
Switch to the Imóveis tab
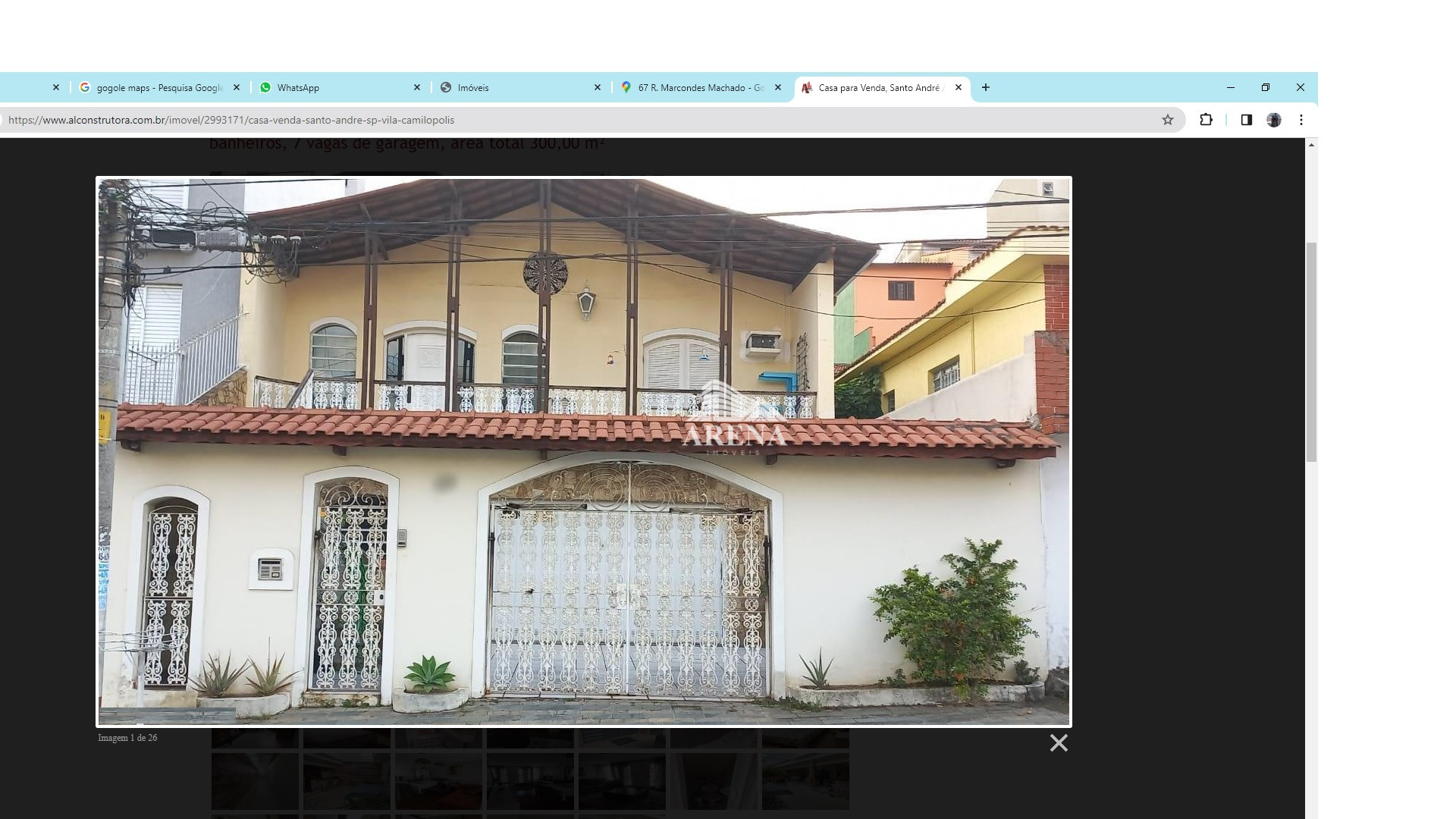516,88
